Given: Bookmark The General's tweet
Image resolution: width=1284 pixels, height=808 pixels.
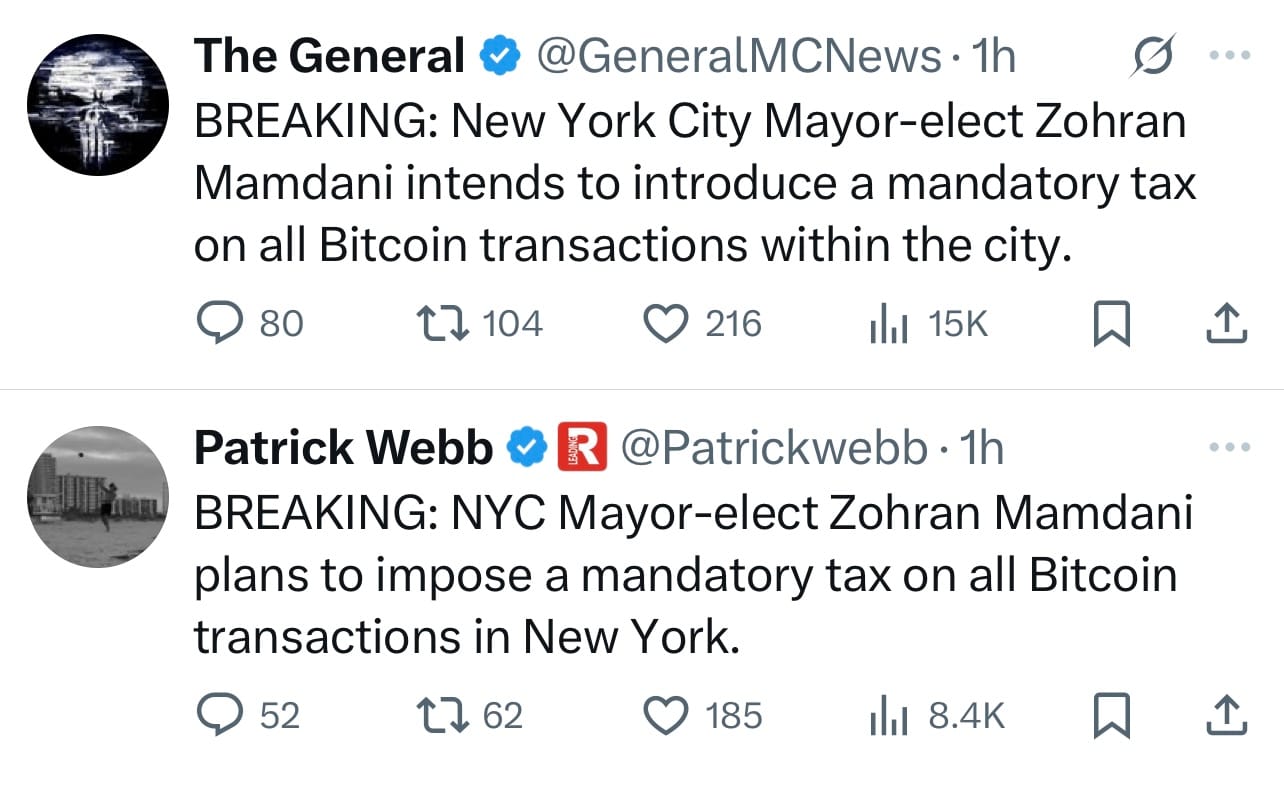Looking at the screenshot, I should pyautogui.click(x=1112, y=325).
